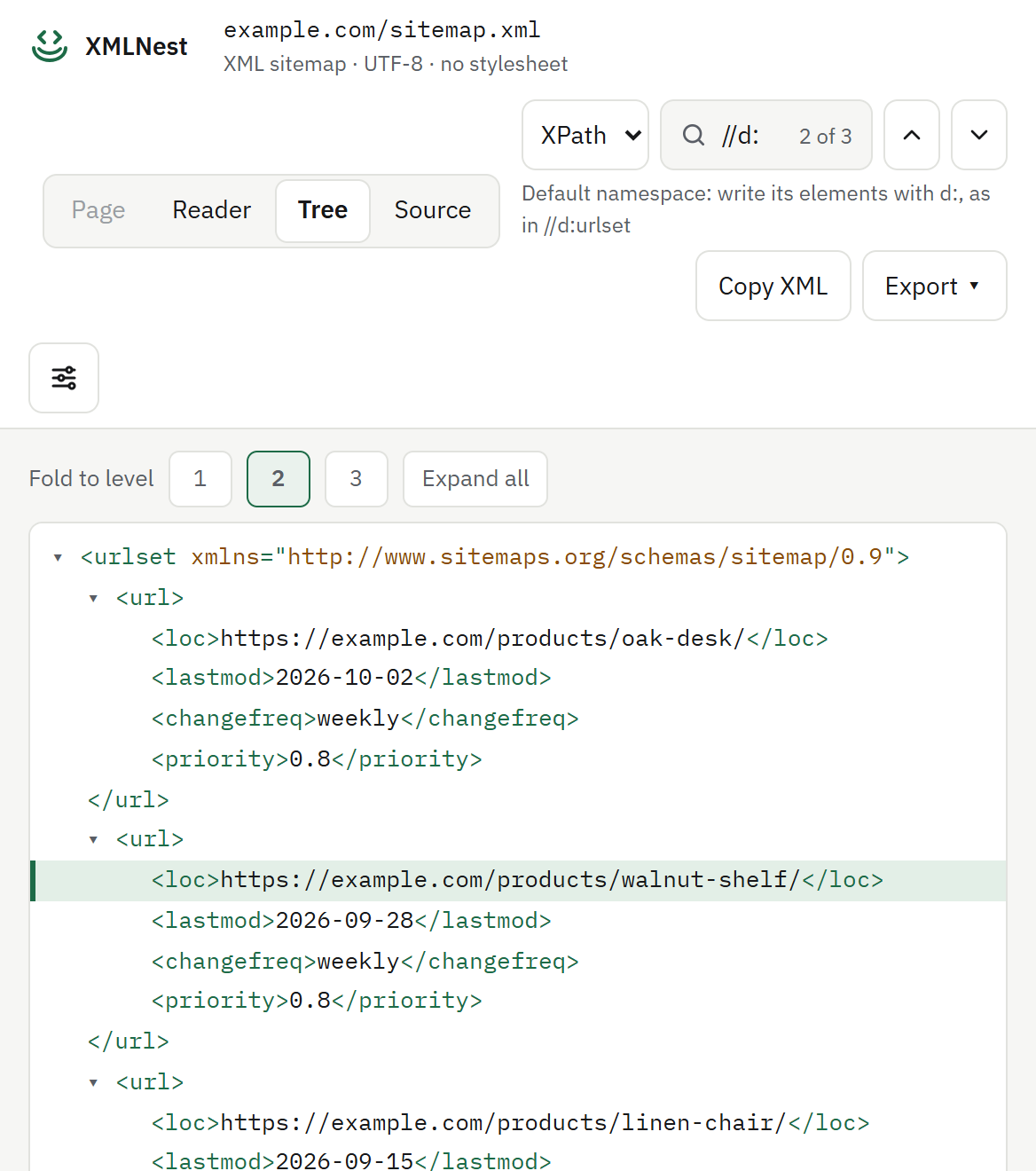Open the XPath query type dropdown
Image resolution: width=1036 pixels, height=1171 pixels.
pyautogui.click(x=585, y=135)
